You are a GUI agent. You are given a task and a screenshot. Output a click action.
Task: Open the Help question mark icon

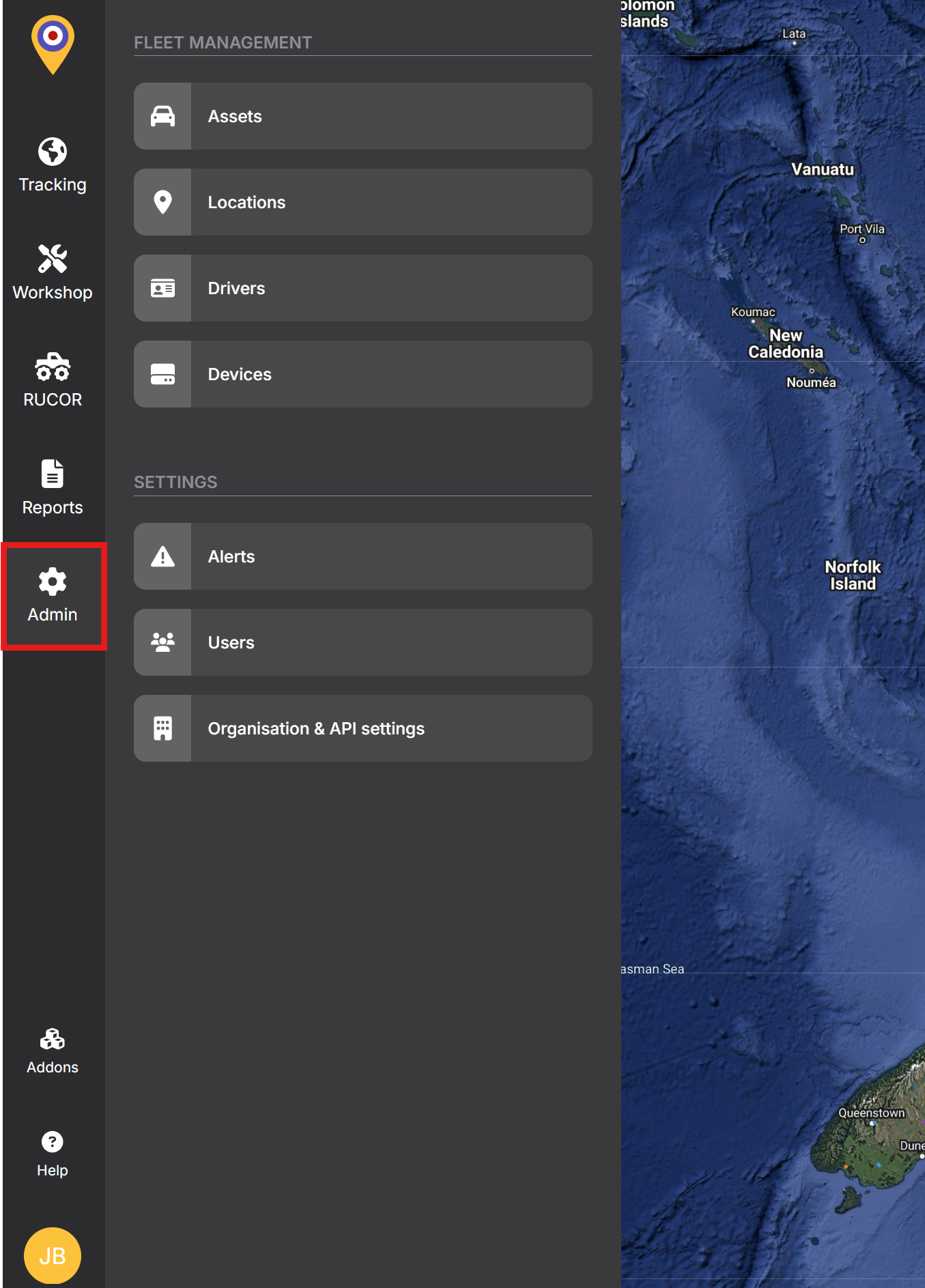[x=53, y=1141]
